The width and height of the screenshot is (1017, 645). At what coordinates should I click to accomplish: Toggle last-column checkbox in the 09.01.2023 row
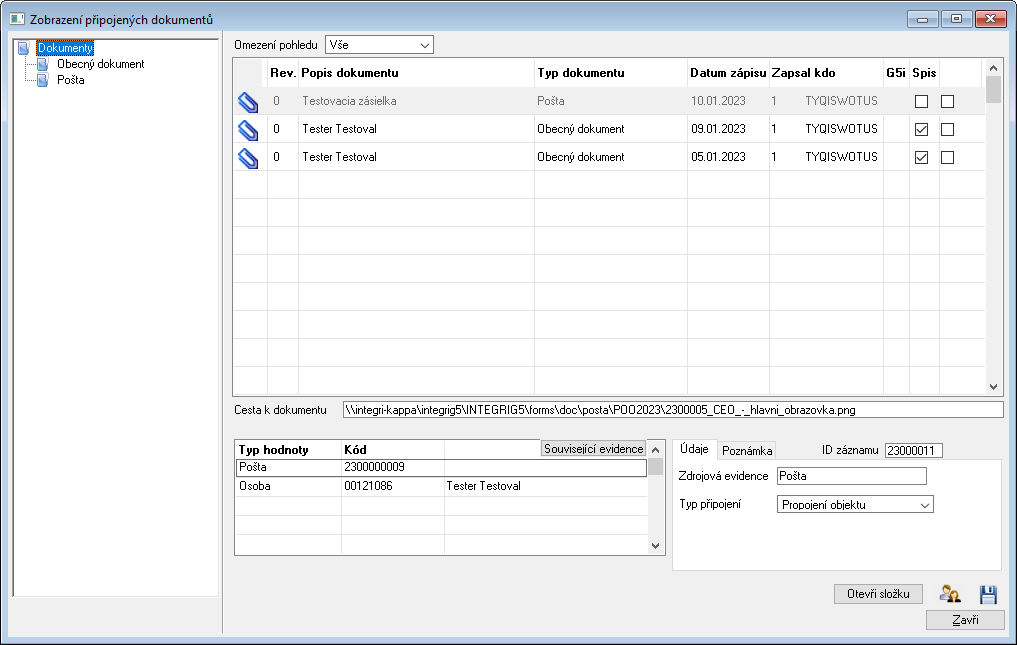click(x=948, y=129)
